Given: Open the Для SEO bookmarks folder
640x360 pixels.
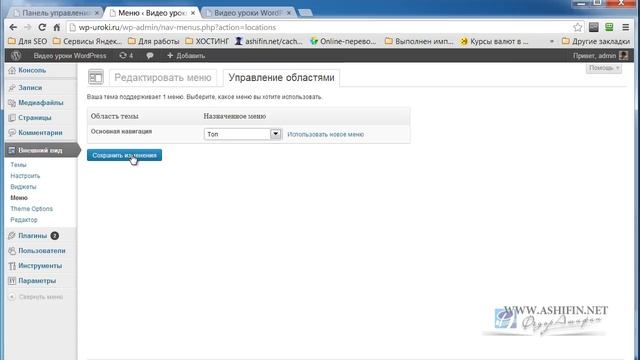Looking at the screenshot, I should pos(27,41).
